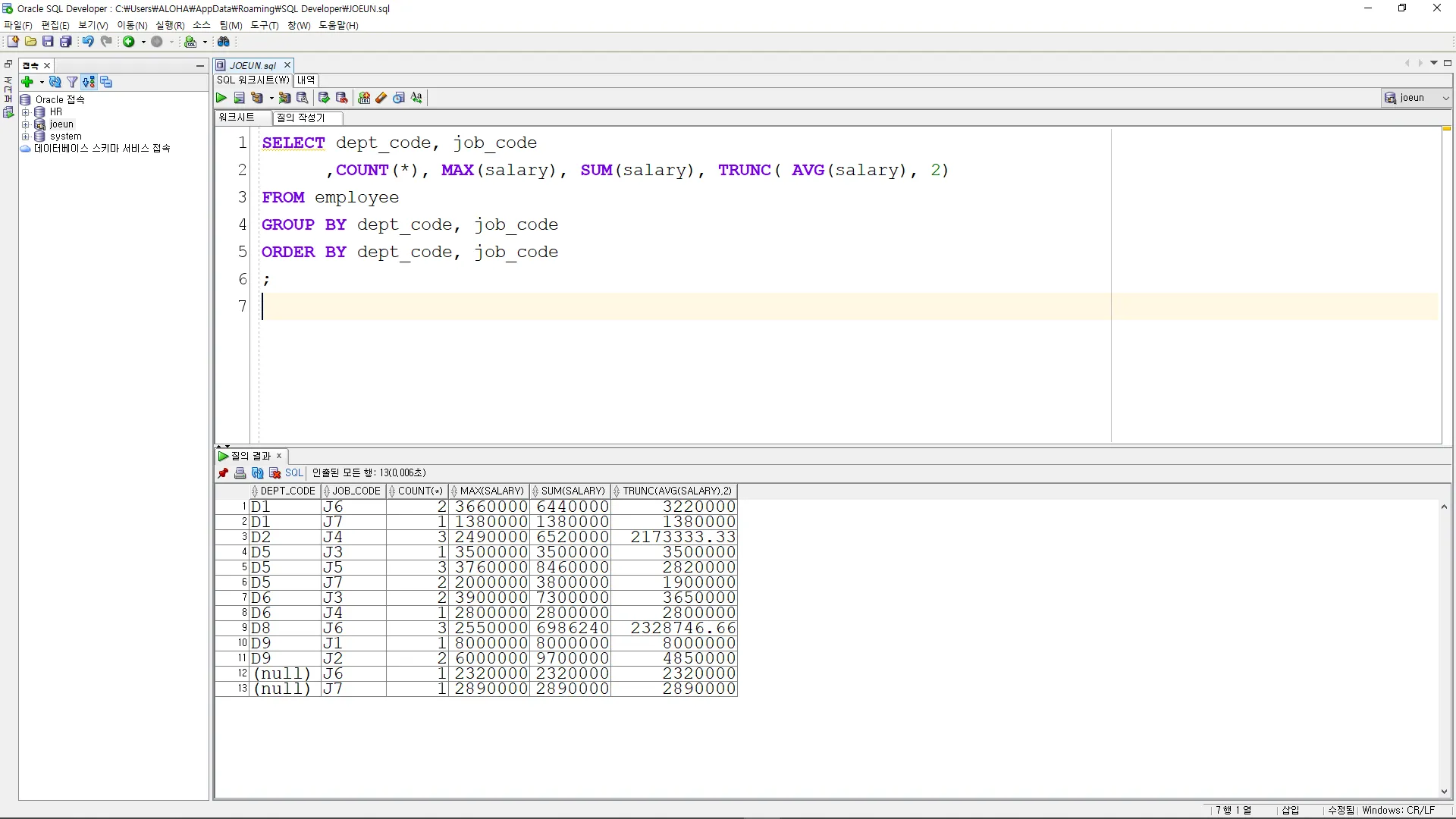Switch to the 질의 작성기 tab
Viewport: 1456px width, 819px height.
301,118
